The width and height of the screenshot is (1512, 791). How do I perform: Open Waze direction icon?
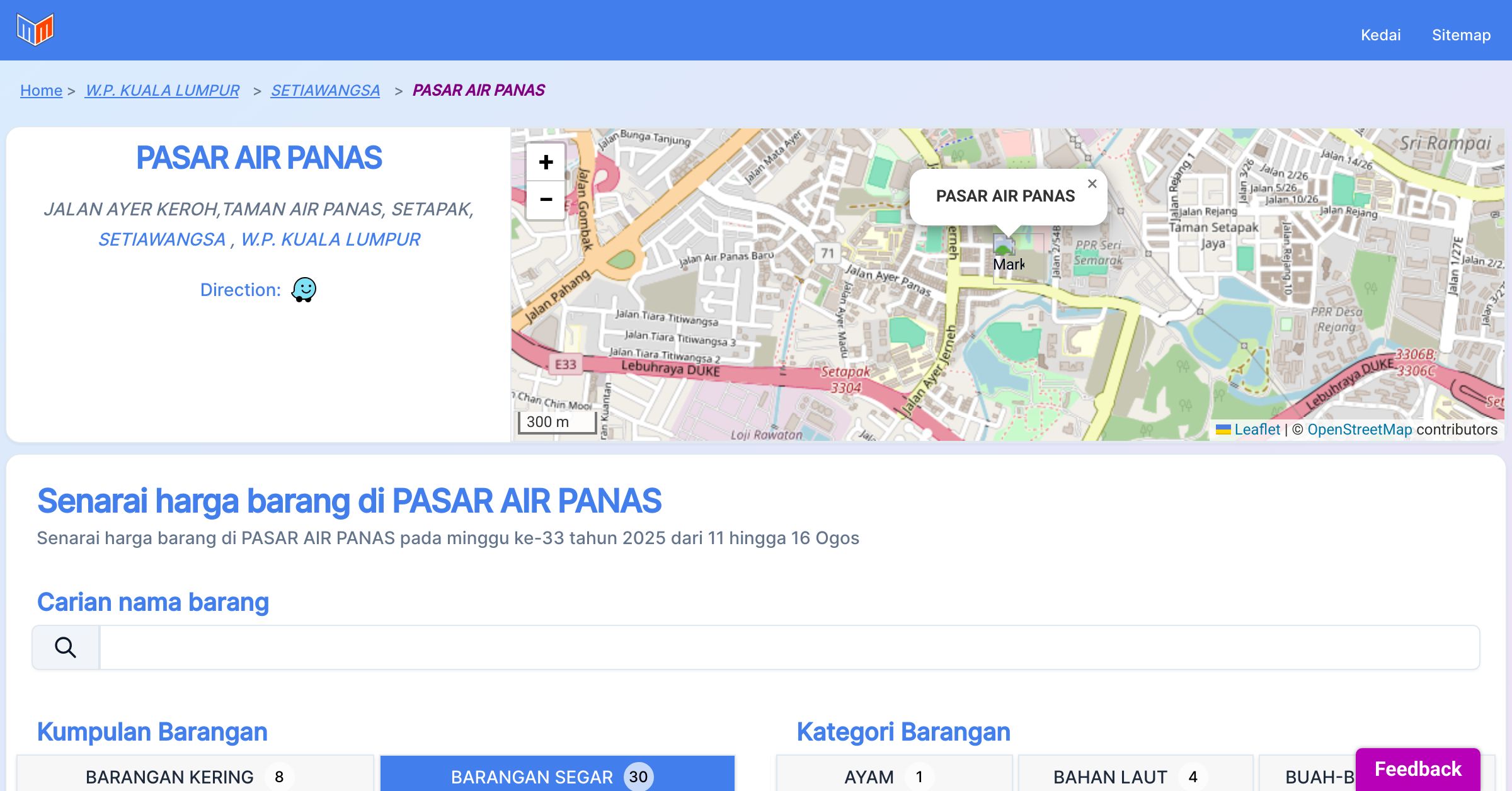(304, 290)
